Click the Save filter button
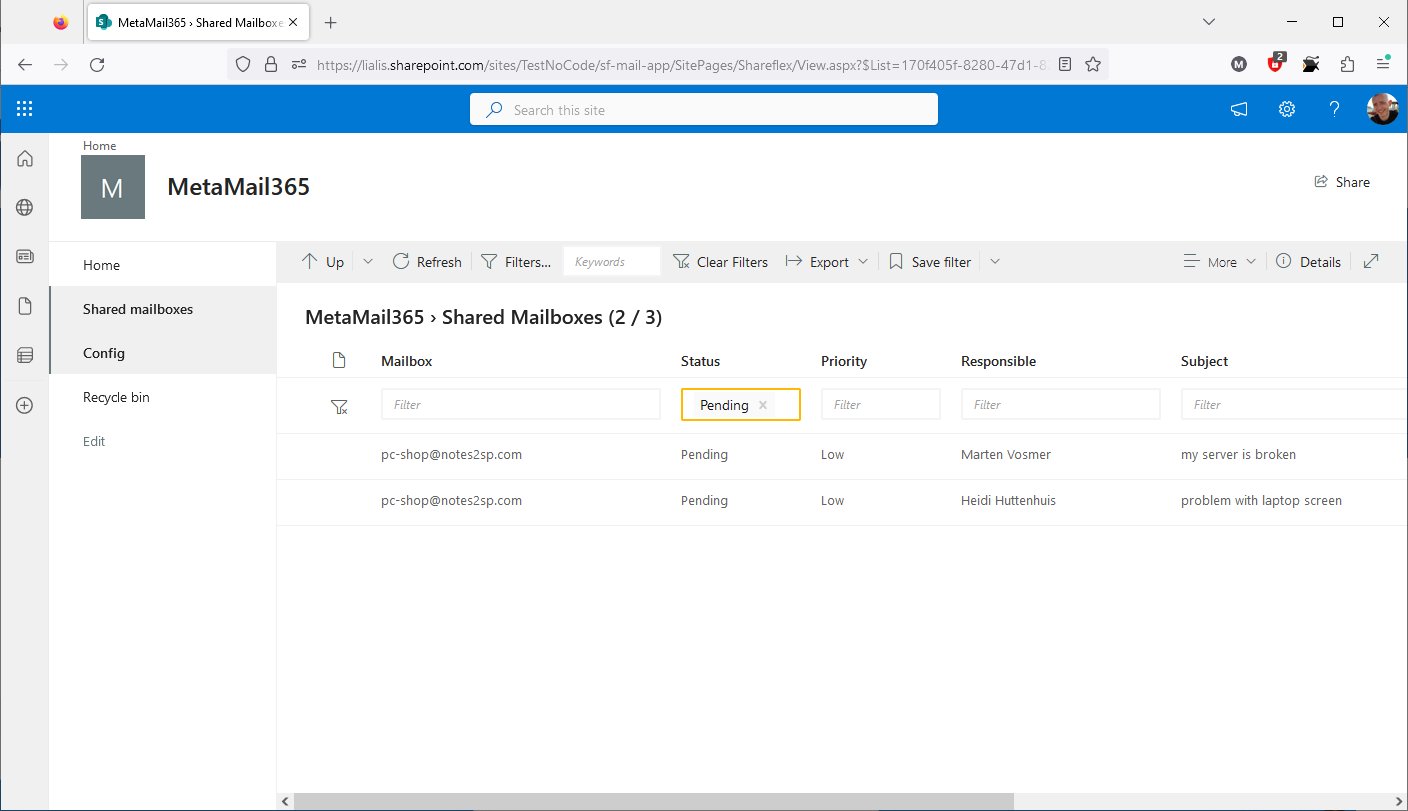Viewport: 1408px width, 811px height. [929, 262]
